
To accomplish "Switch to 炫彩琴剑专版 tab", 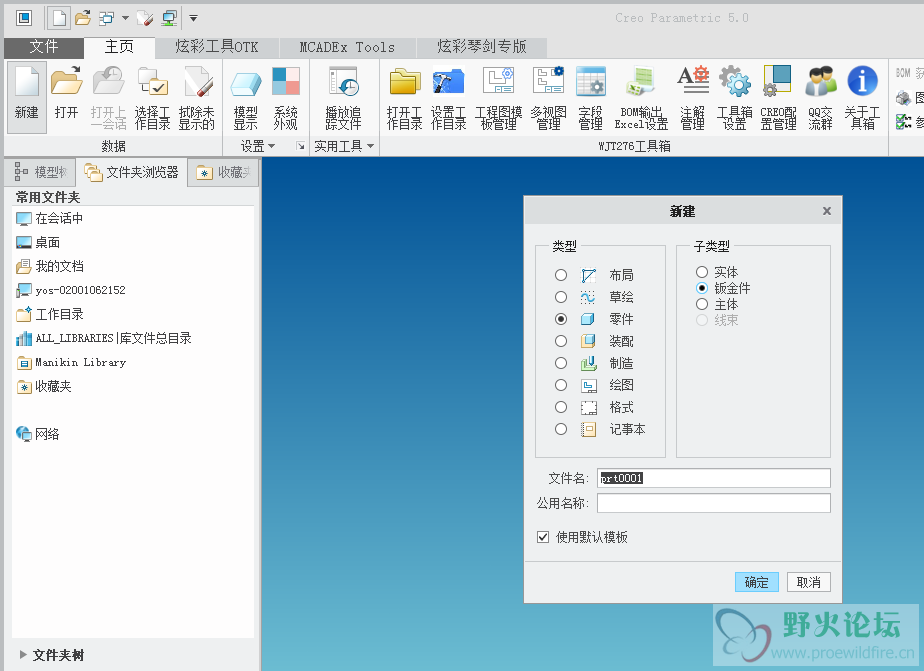I will (482, 47).
